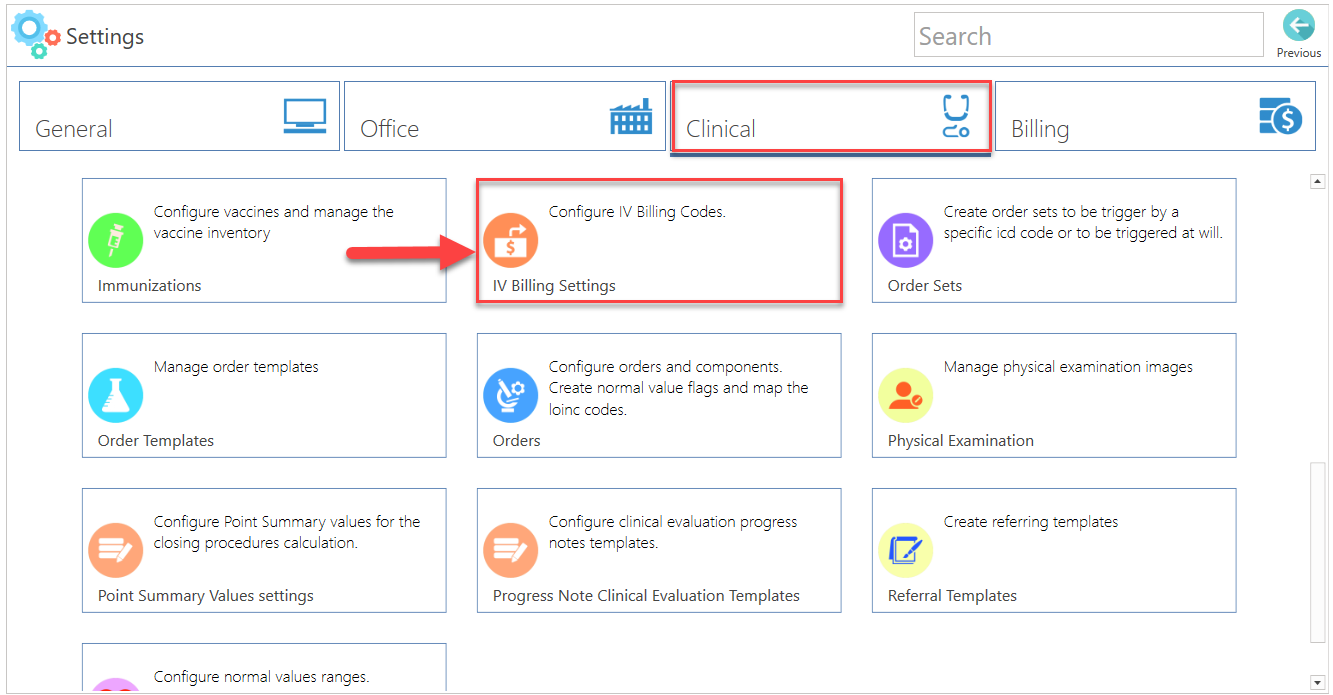Switch to the General tab
Viewport: 1333px width, 695px height.
pos(179,116)
